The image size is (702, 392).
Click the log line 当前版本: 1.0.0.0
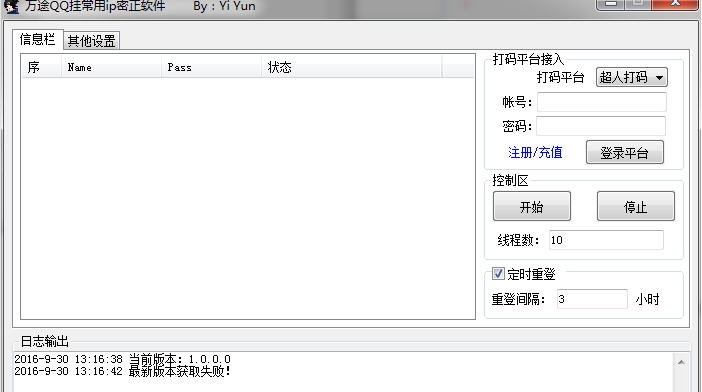tap(123, 359)
